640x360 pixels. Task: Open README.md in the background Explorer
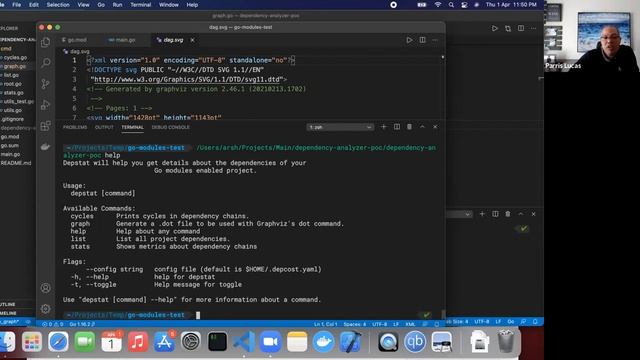tap(17, 163)
